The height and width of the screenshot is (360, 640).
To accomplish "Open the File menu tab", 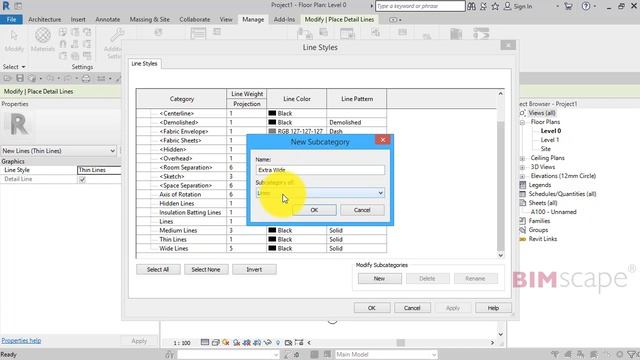I will pos(11,19).
